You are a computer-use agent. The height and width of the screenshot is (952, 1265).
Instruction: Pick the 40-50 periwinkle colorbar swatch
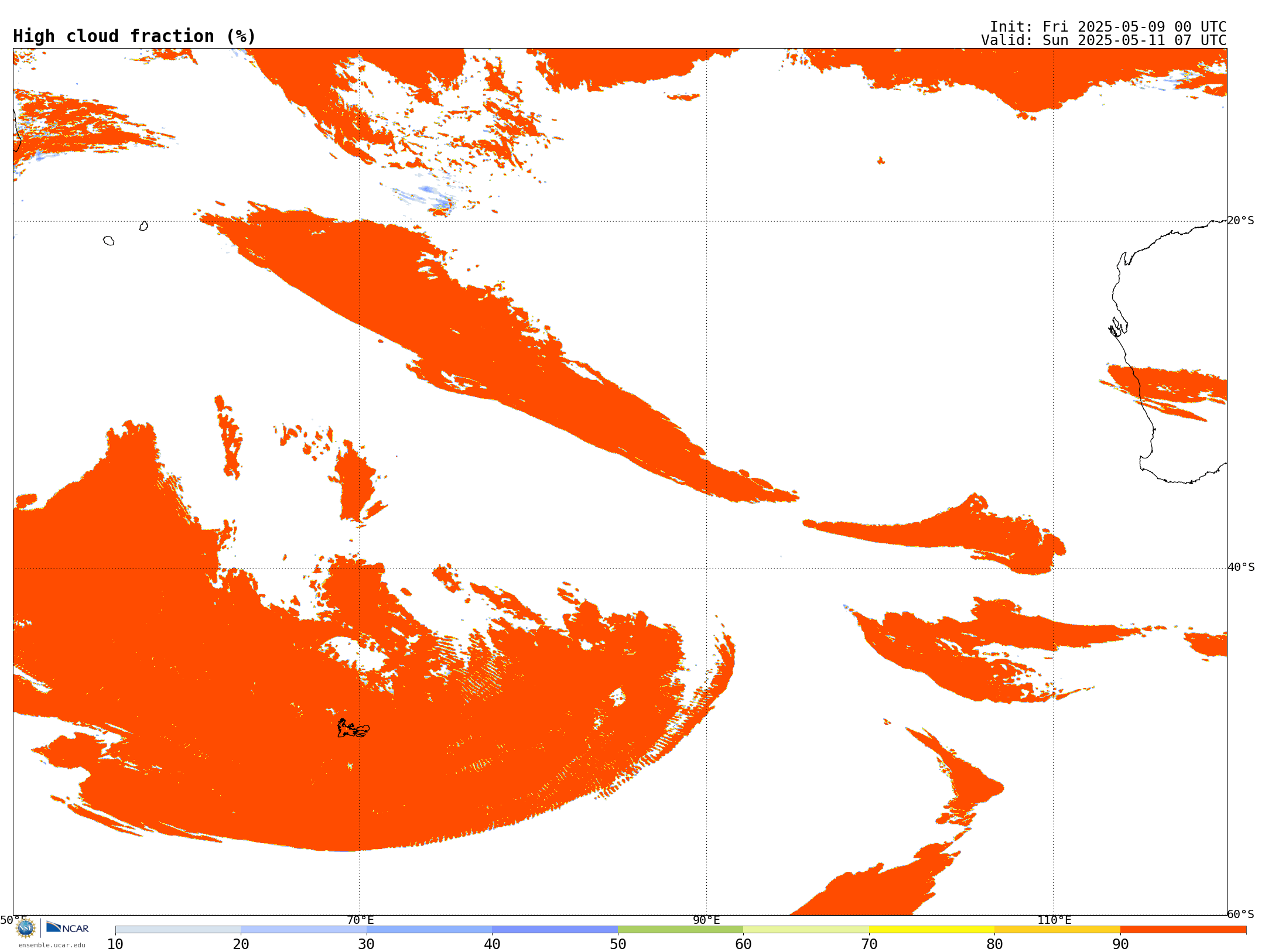pyautogui.click(x=555, y=930)
